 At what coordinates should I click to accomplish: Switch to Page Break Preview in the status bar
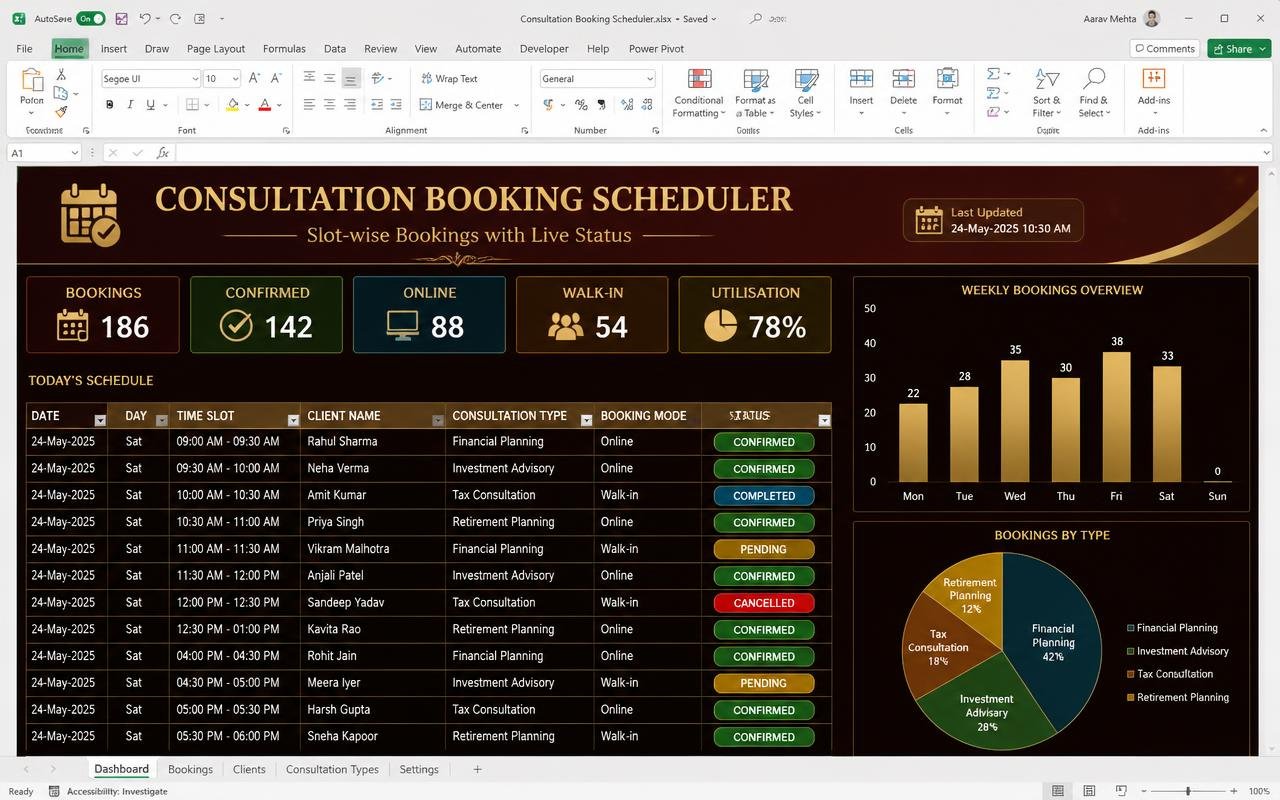pyautogui.click(x=1122, y=791)
